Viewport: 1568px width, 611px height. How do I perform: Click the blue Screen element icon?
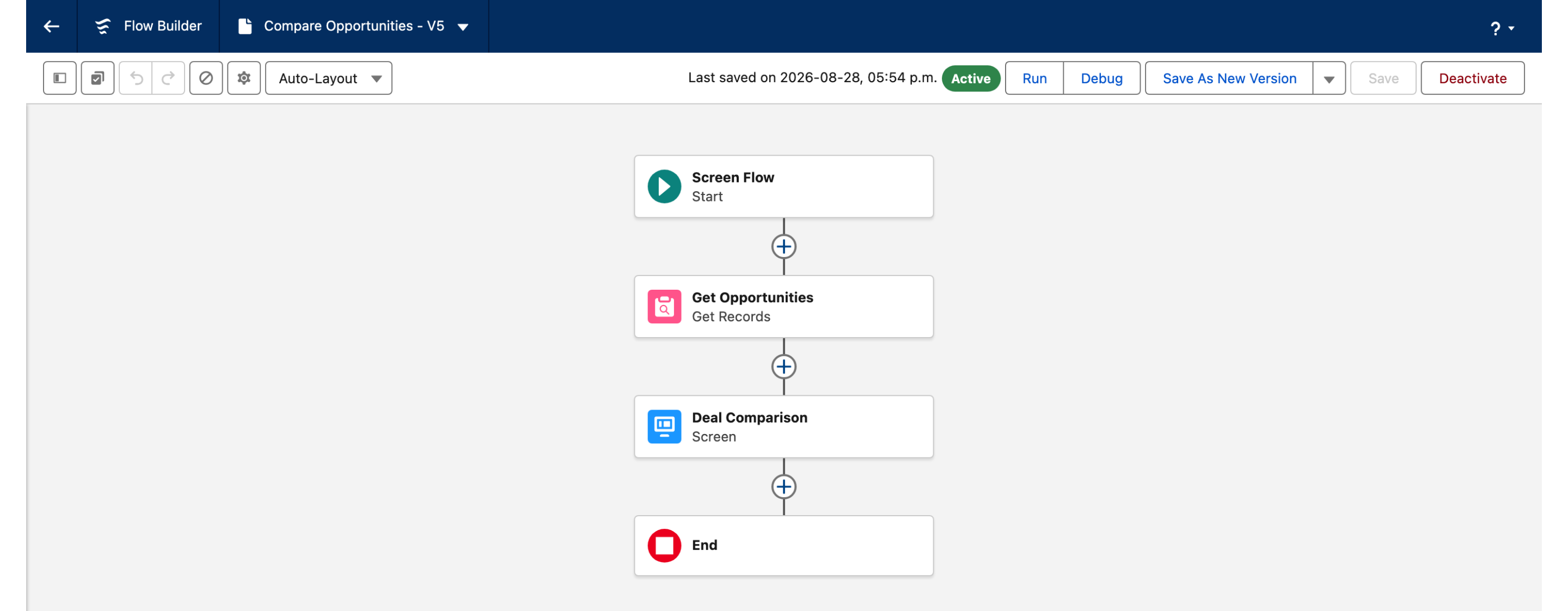[664, 426]
